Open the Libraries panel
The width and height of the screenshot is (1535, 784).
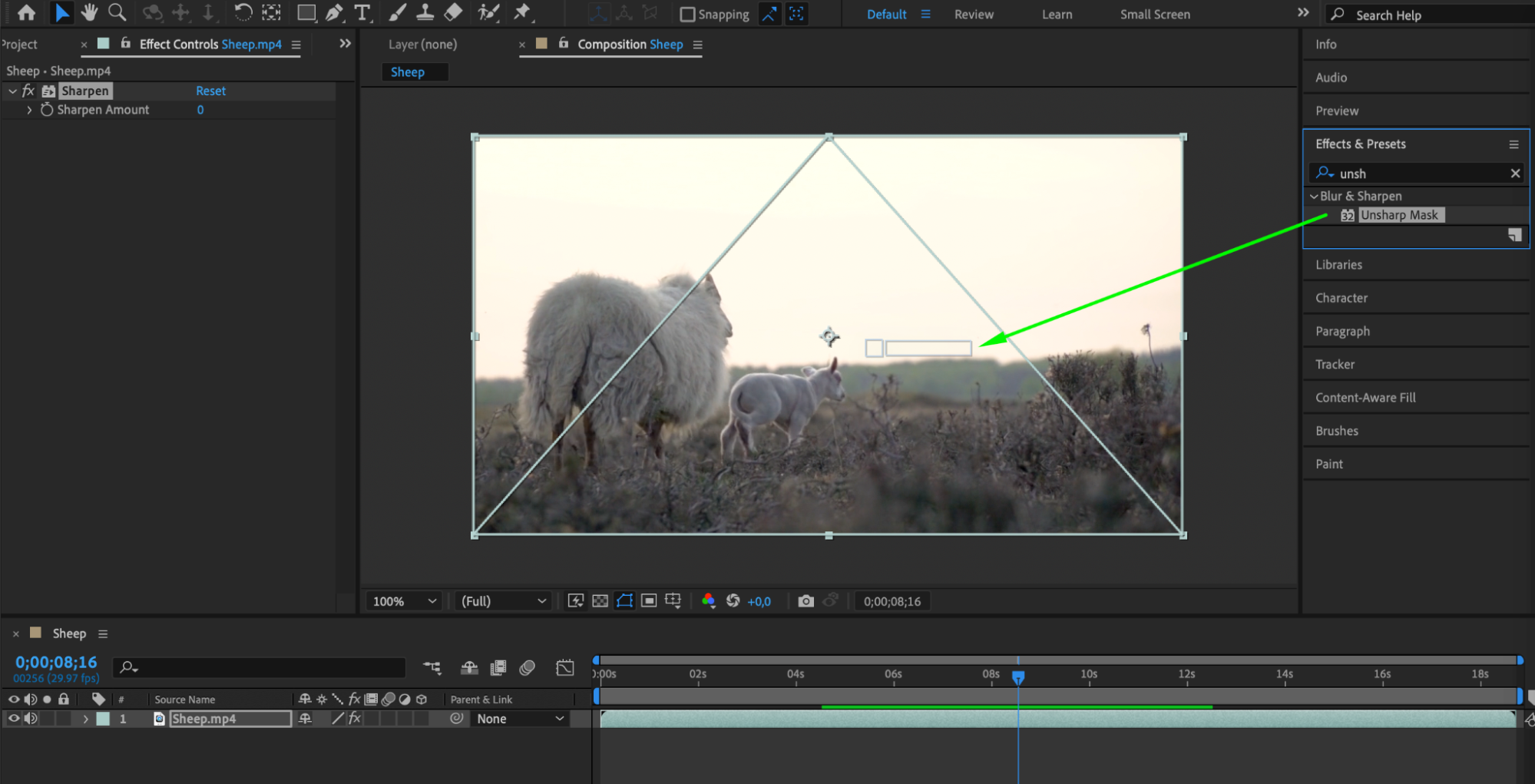(1338, 265)
